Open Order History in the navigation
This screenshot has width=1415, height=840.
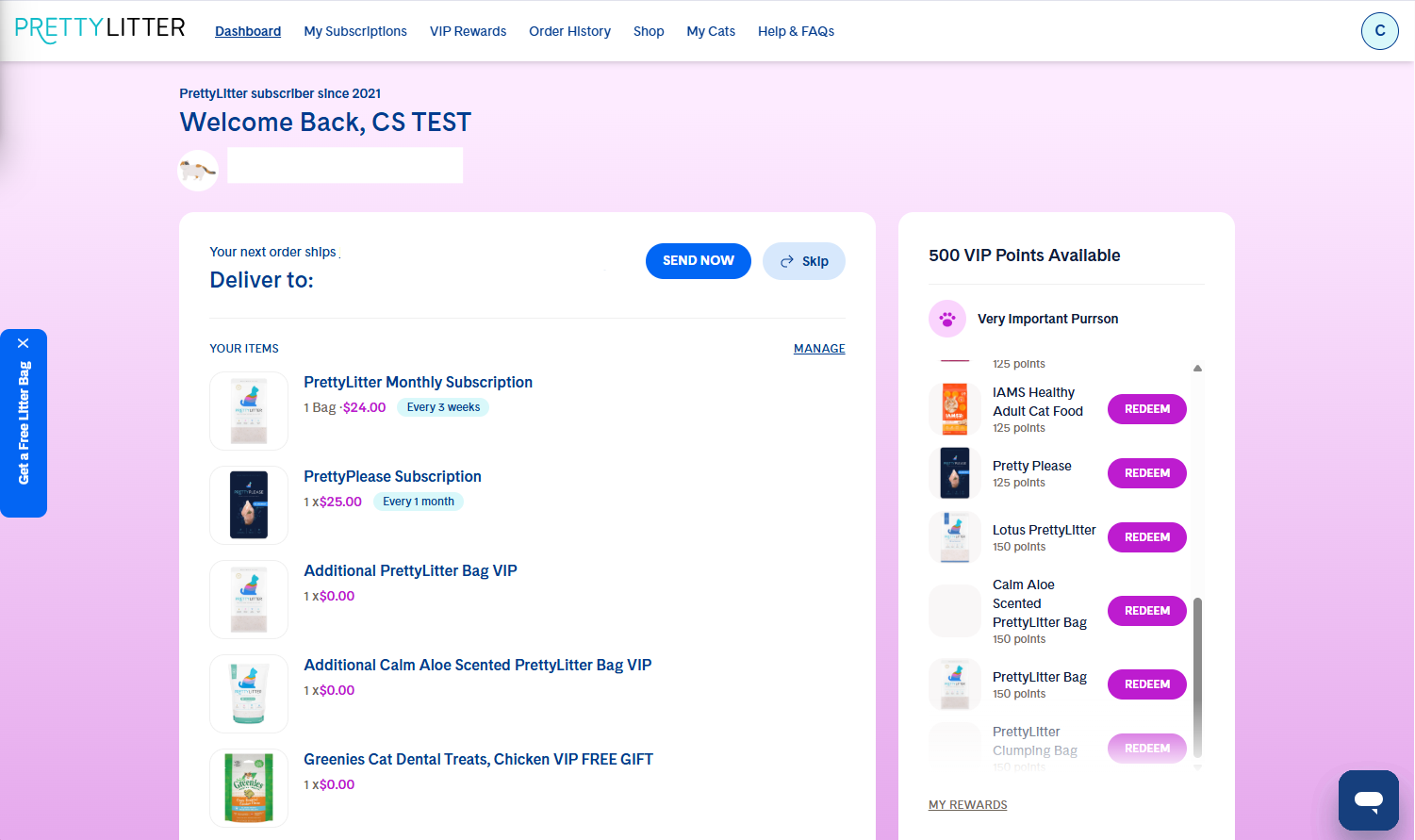click(569, 31)
